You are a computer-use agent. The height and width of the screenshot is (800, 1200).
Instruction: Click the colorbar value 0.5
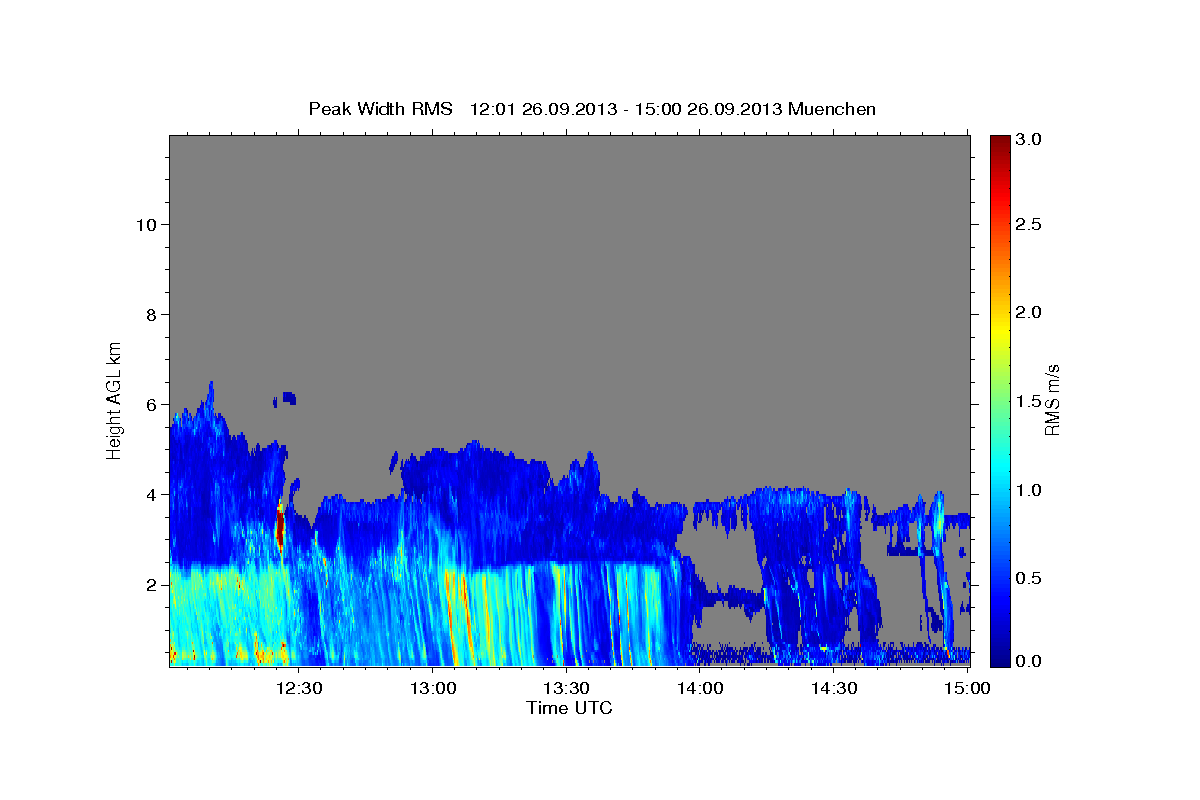pyautogui.click(x=1030, y=578)
